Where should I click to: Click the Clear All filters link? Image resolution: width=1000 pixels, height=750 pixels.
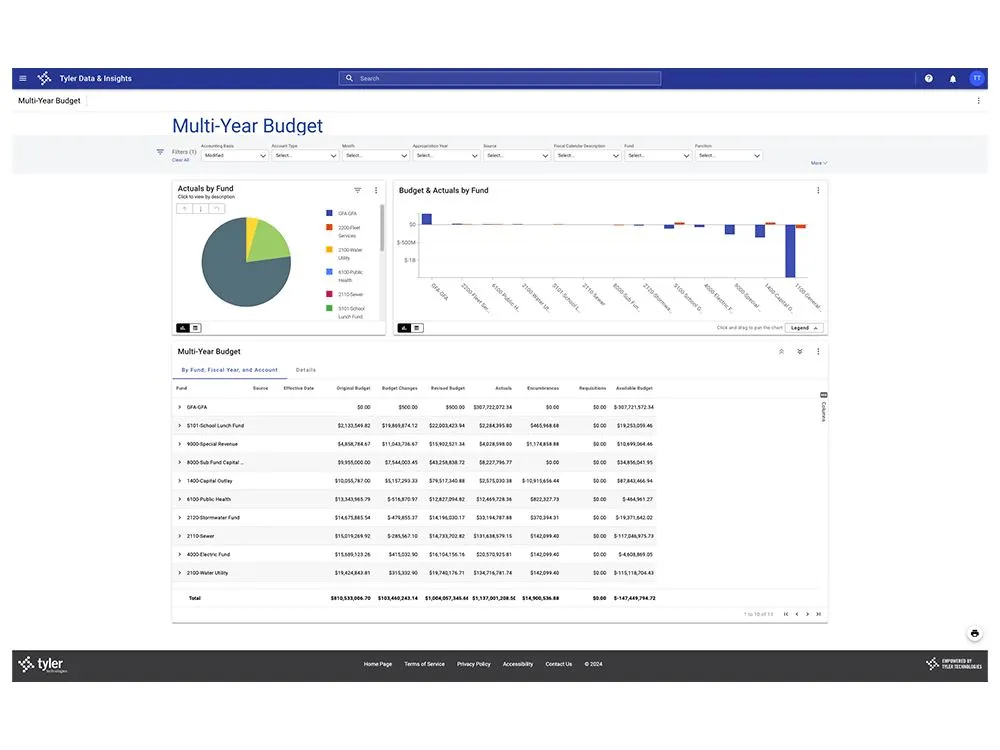(x=180, y=159)
